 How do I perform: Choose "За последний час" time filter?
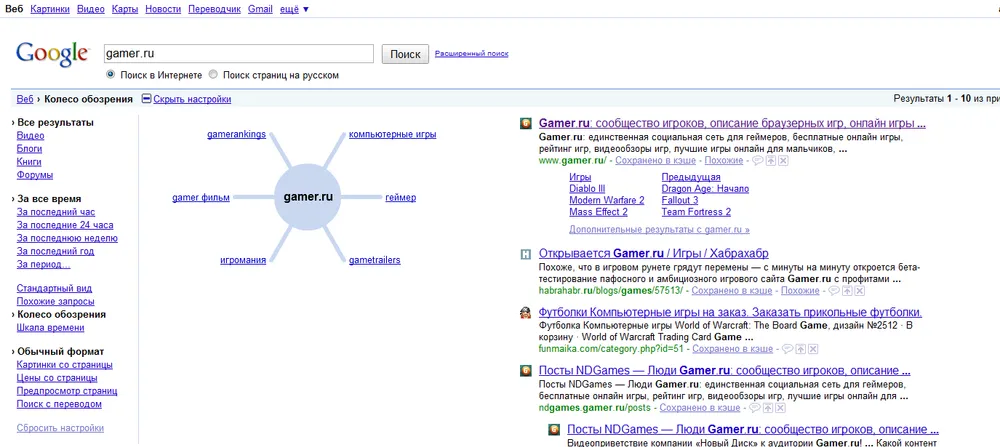(x=56, y=213)
